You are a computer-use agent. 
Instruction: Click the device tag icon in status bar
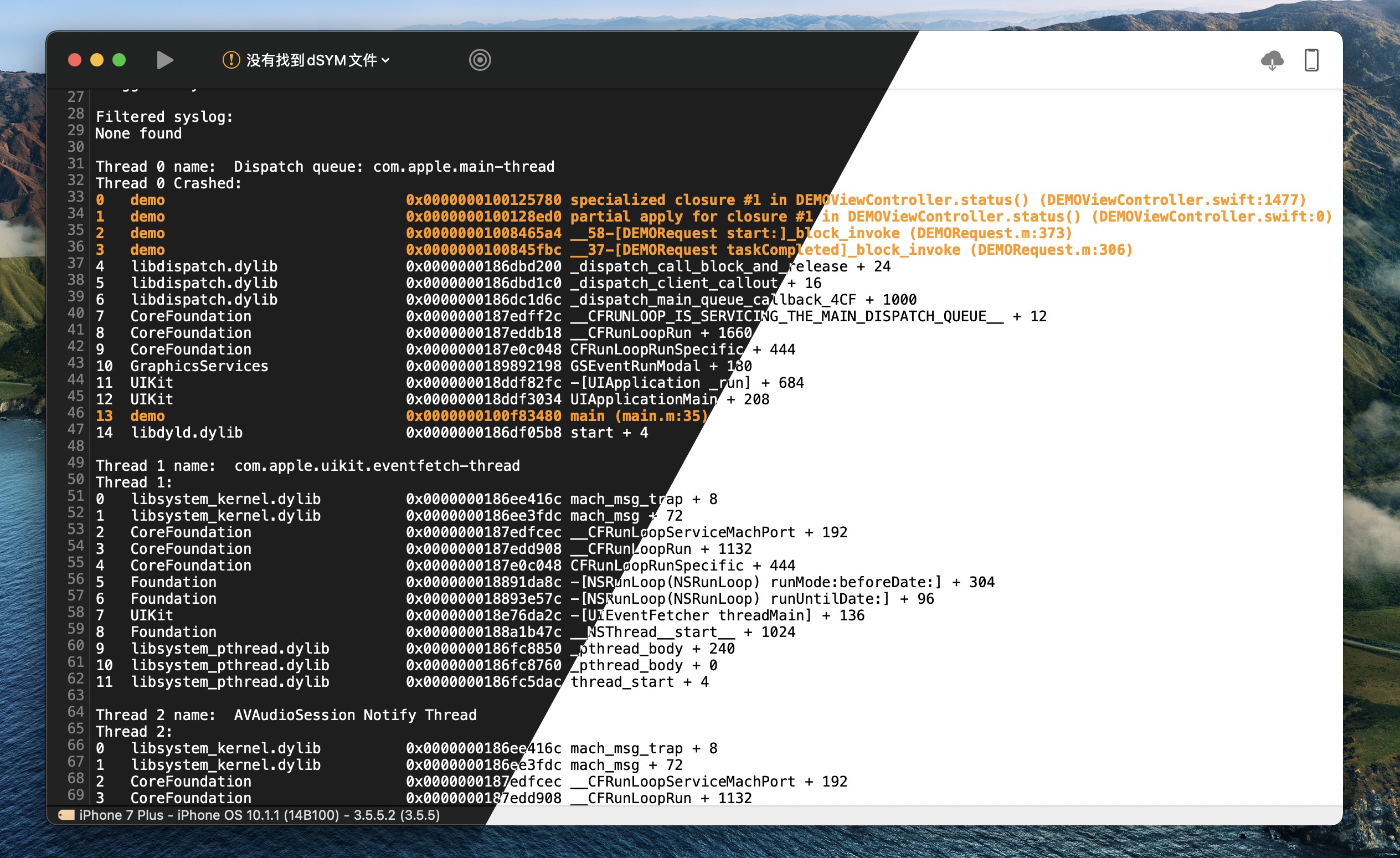click(66, 815)
